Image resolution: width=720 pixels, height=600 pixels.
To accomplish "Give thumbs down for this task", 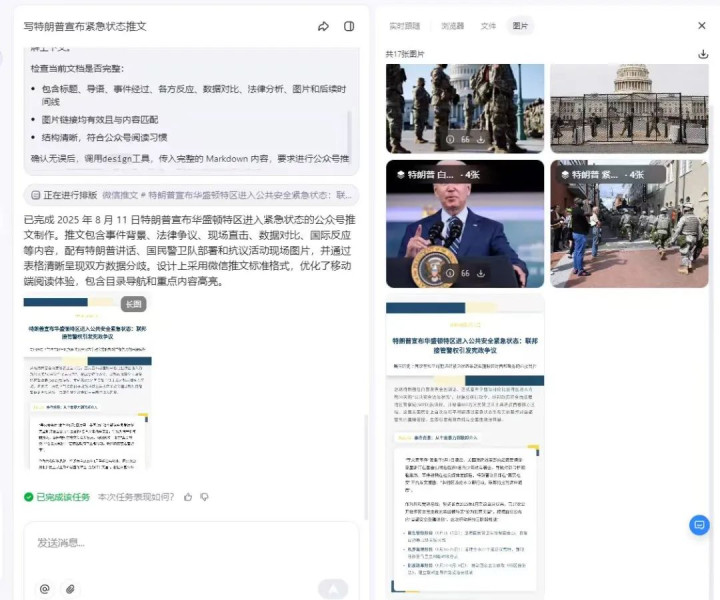I will tap(204, 497).
